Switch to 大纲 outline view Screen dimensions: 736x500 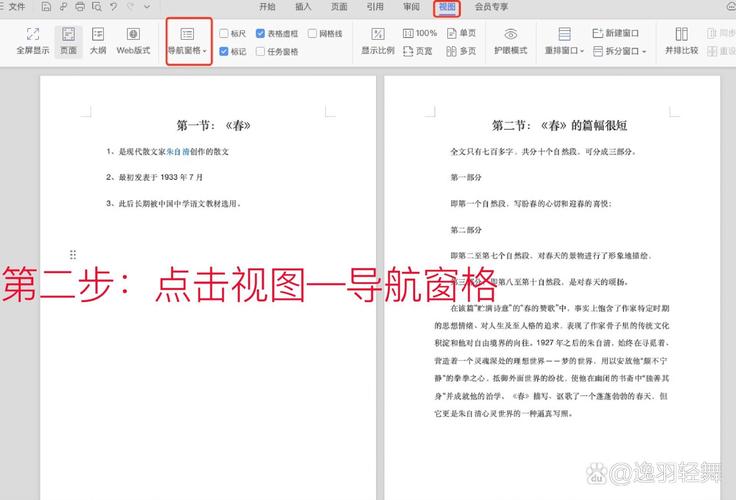(x=98, y=41)
